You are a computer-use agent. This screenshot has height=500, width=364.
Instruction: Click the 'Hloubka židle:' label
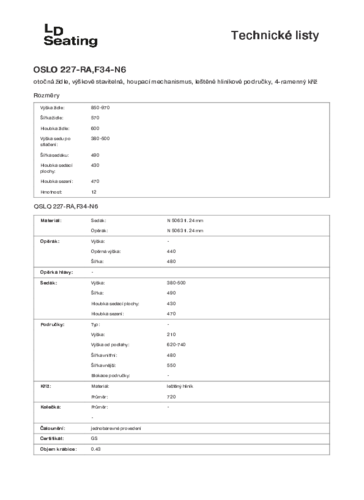pyautogui.click(x=55, y=128)
